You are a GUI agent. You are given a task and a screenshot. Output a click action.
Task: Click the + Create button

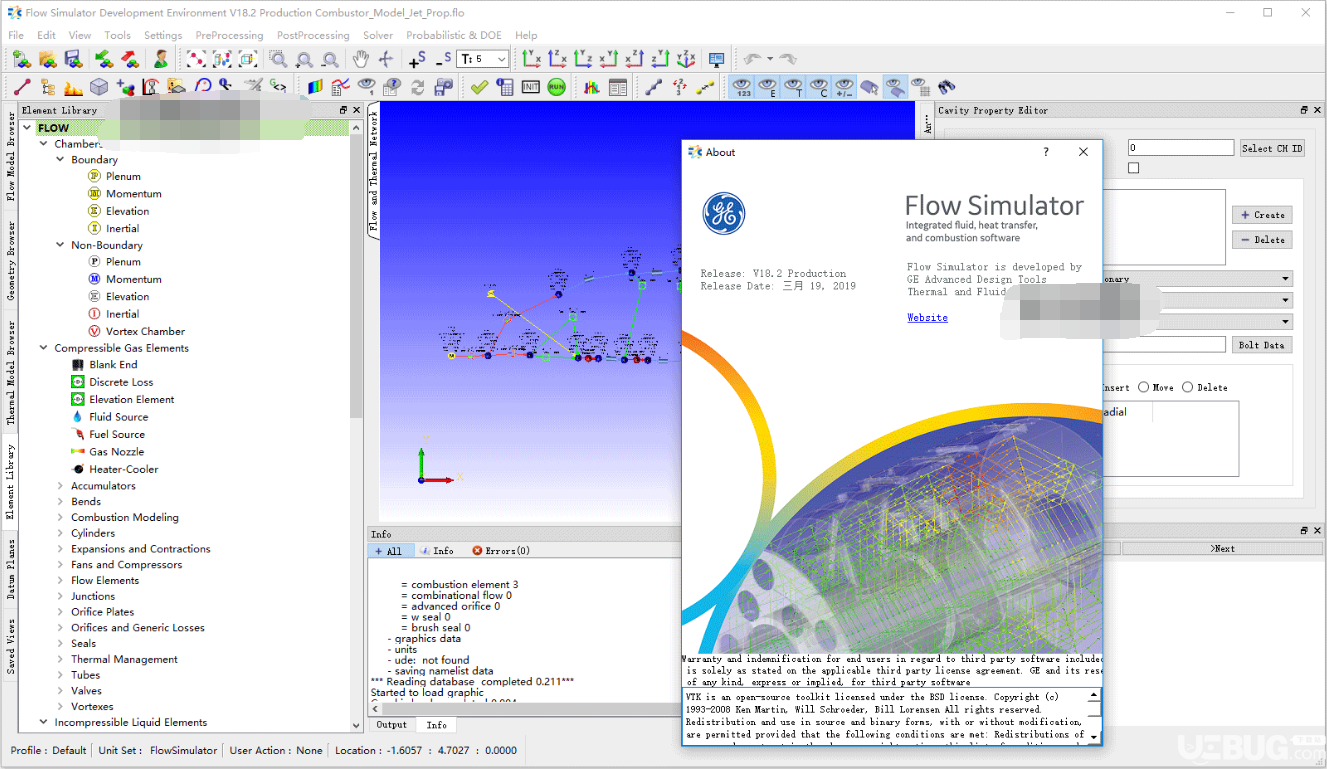(x=1262, y=215)
